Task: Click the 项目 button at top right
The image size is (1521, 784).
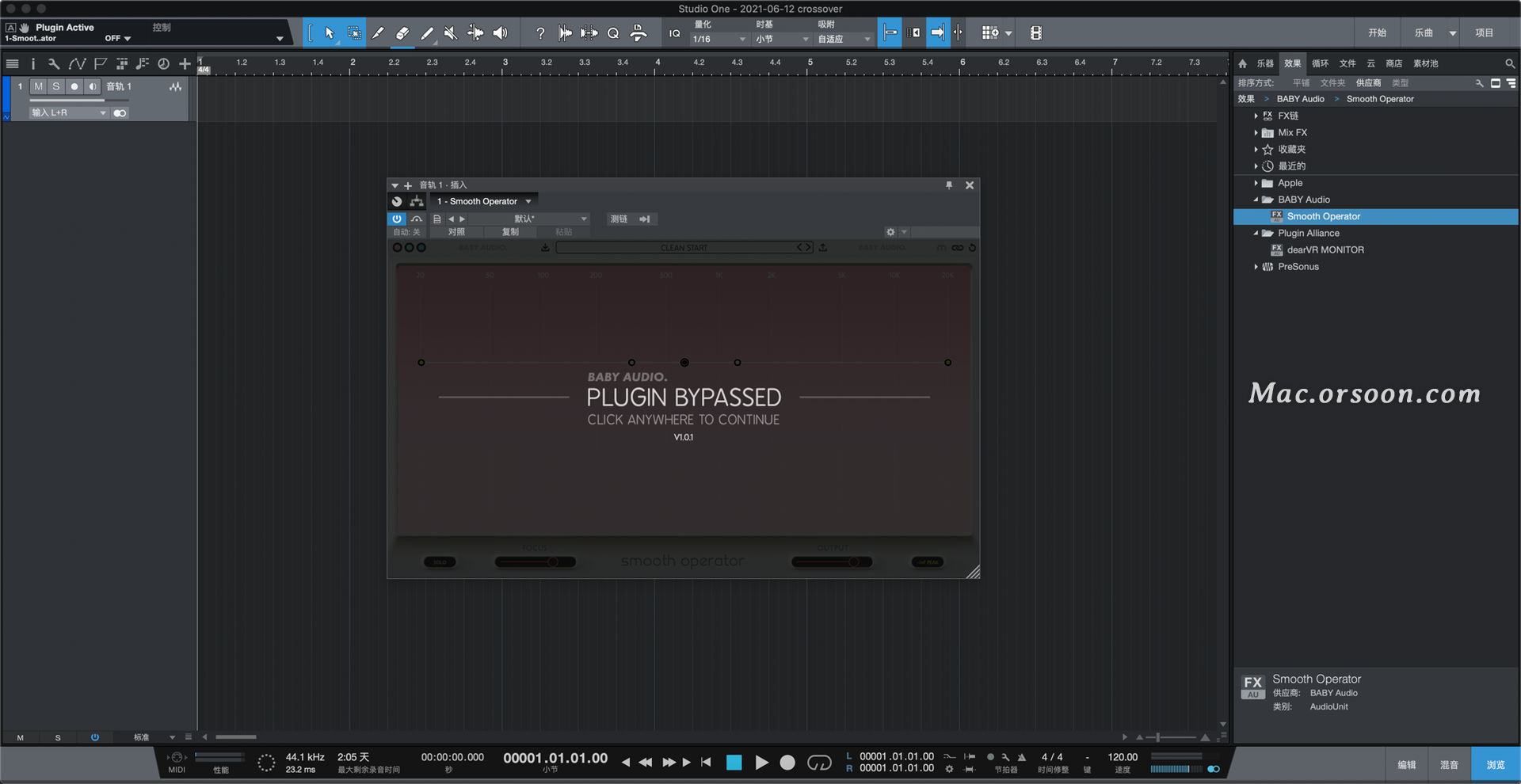Action: click(x=1485, y=33)
